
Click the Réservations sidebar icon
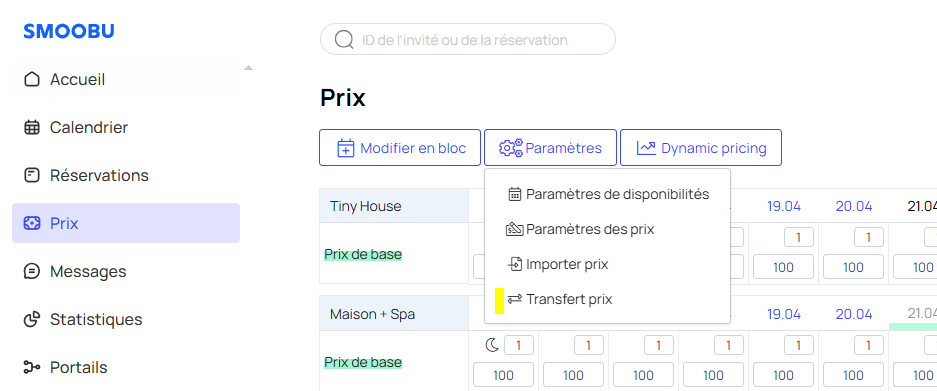(32, 175)
